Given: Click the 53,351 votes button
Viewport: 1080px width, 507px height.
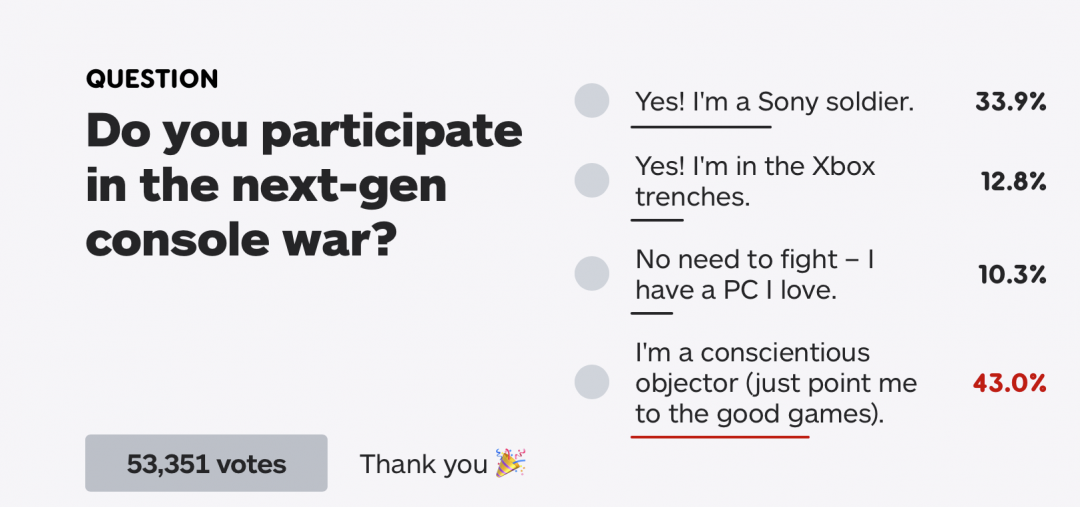Looking at the screenshot, I should (206, 463).
